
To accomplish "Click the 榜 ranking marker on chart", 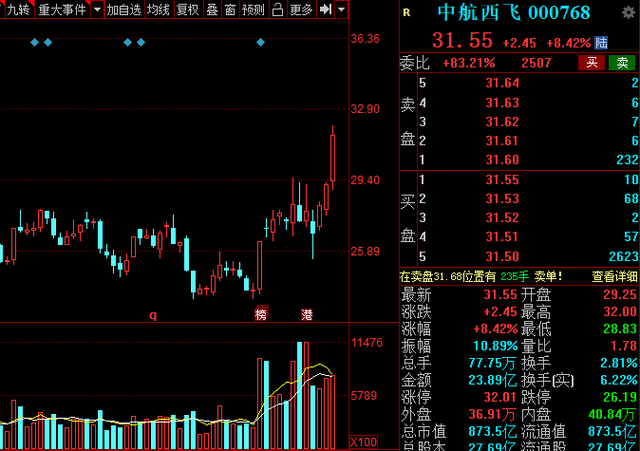I will (x=261, y=314).
